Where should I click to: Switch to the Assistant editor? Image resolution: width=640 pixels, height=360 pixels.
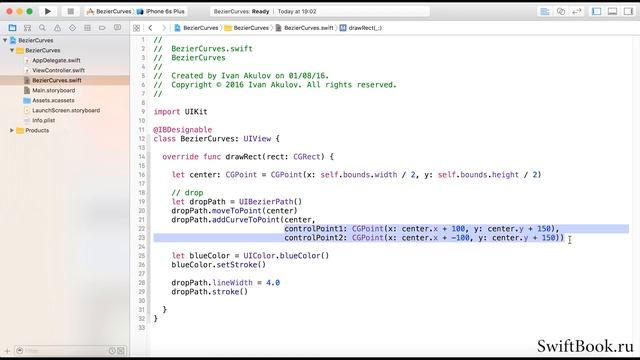[x=561, y=11]
